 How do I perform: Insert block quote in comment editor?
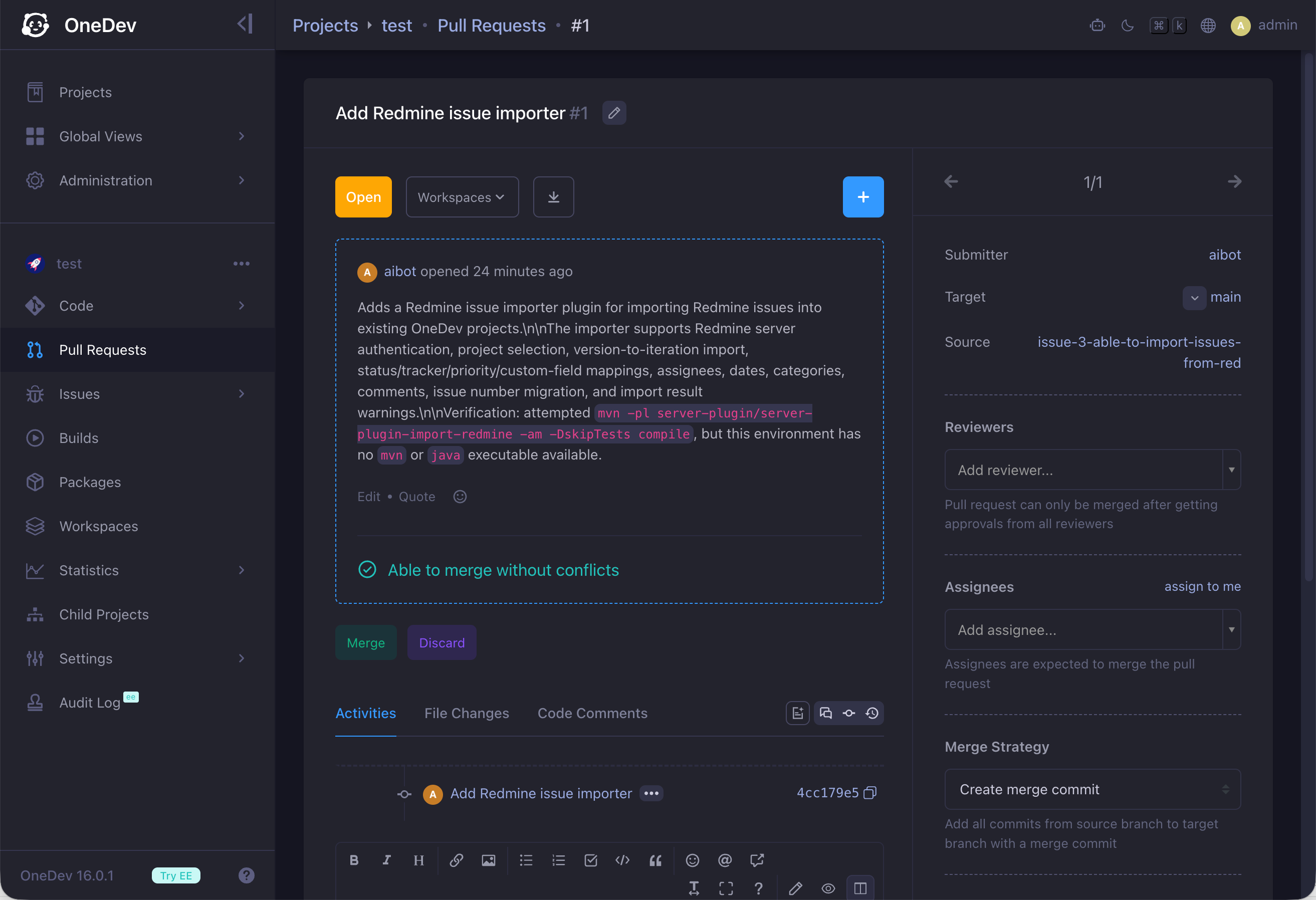[655, 860]
